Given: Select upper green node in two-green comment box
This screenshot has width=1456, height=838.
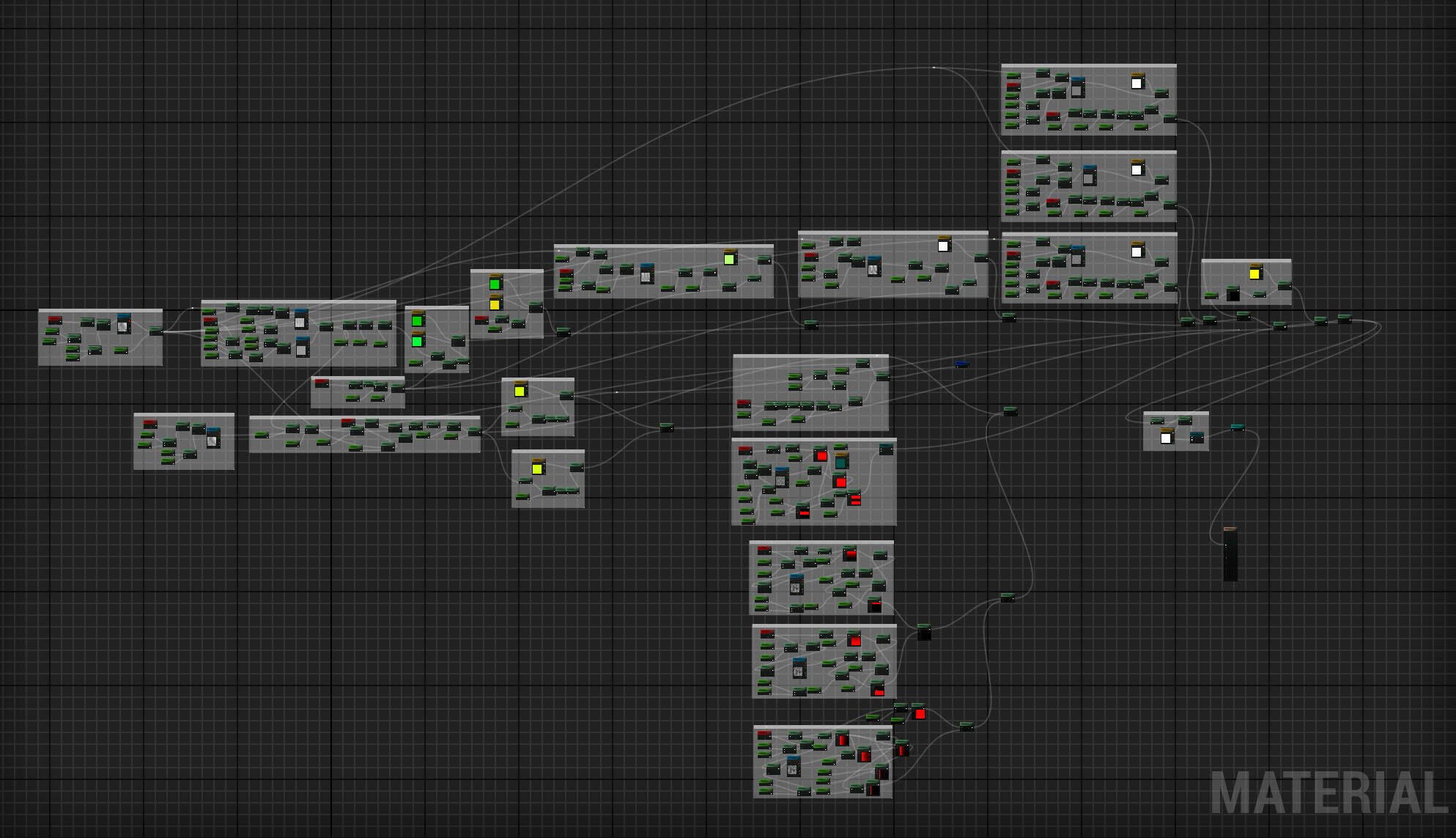Looking at the screenshot, I should tap(418, 320).
